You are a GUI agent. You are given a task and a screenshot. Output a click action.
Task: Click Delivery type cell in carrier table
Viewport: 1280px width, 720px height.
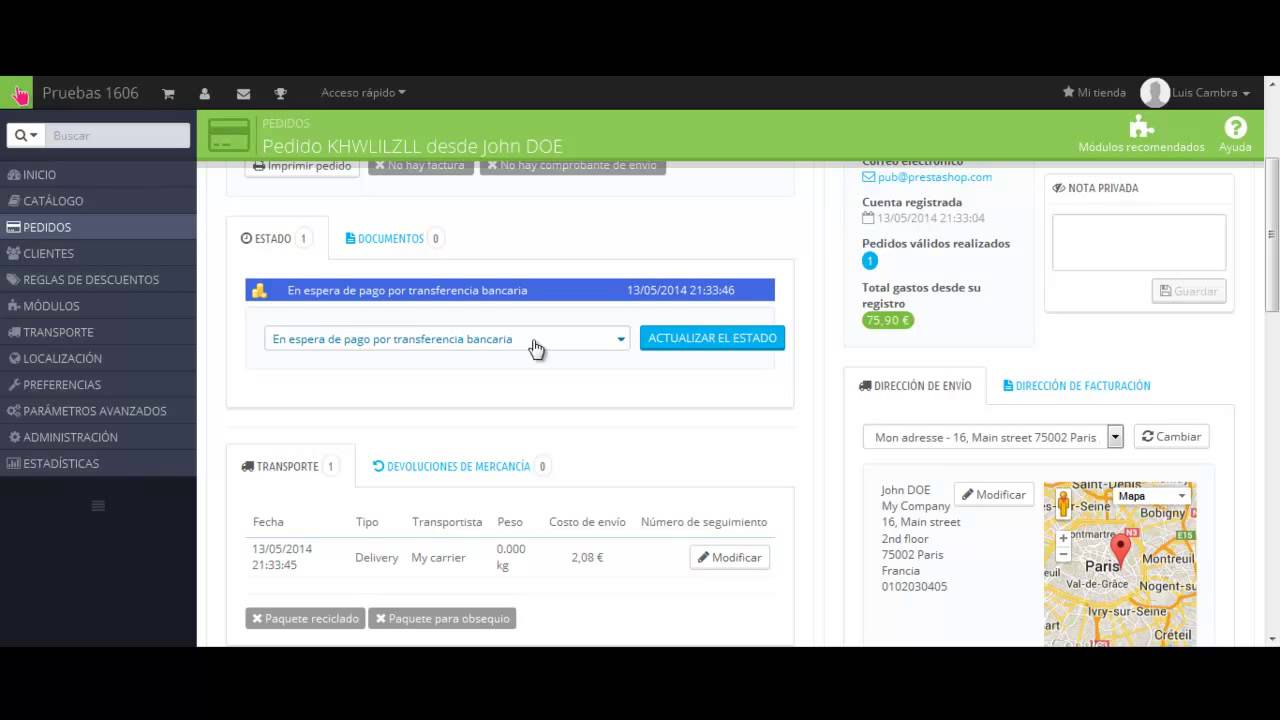click(376, 558)
